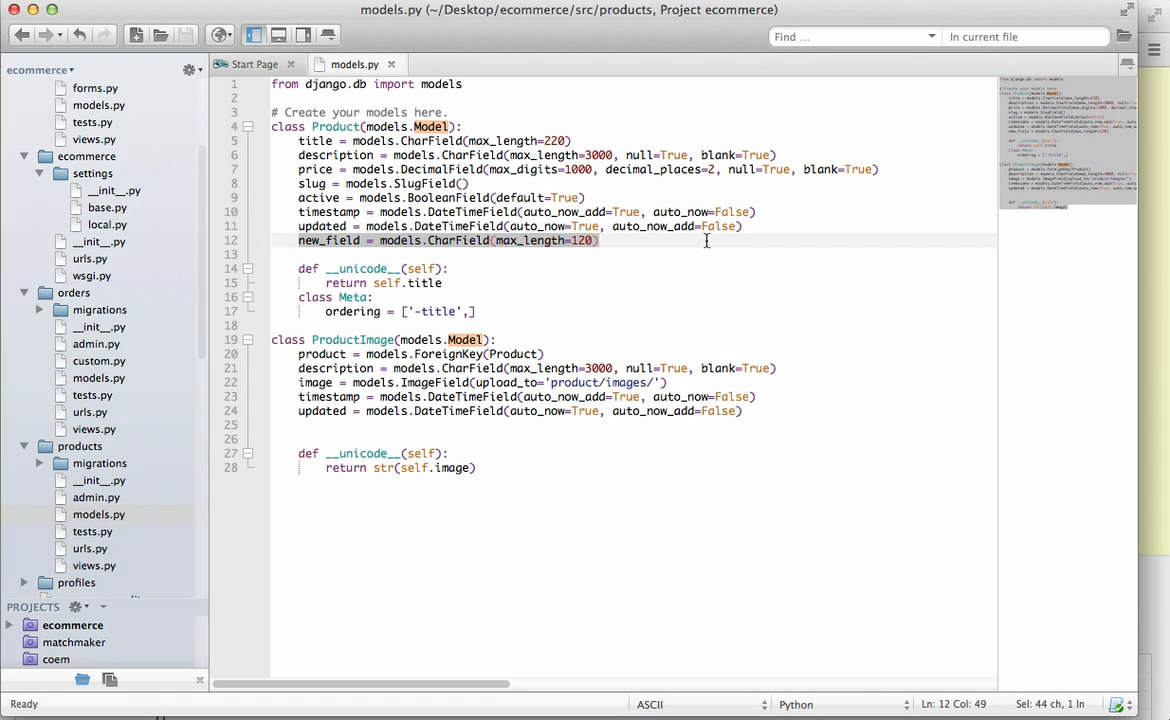Click the small arrow beside the Projects gear
Viewport: 1170px width, 720px height.
[103, 607]
